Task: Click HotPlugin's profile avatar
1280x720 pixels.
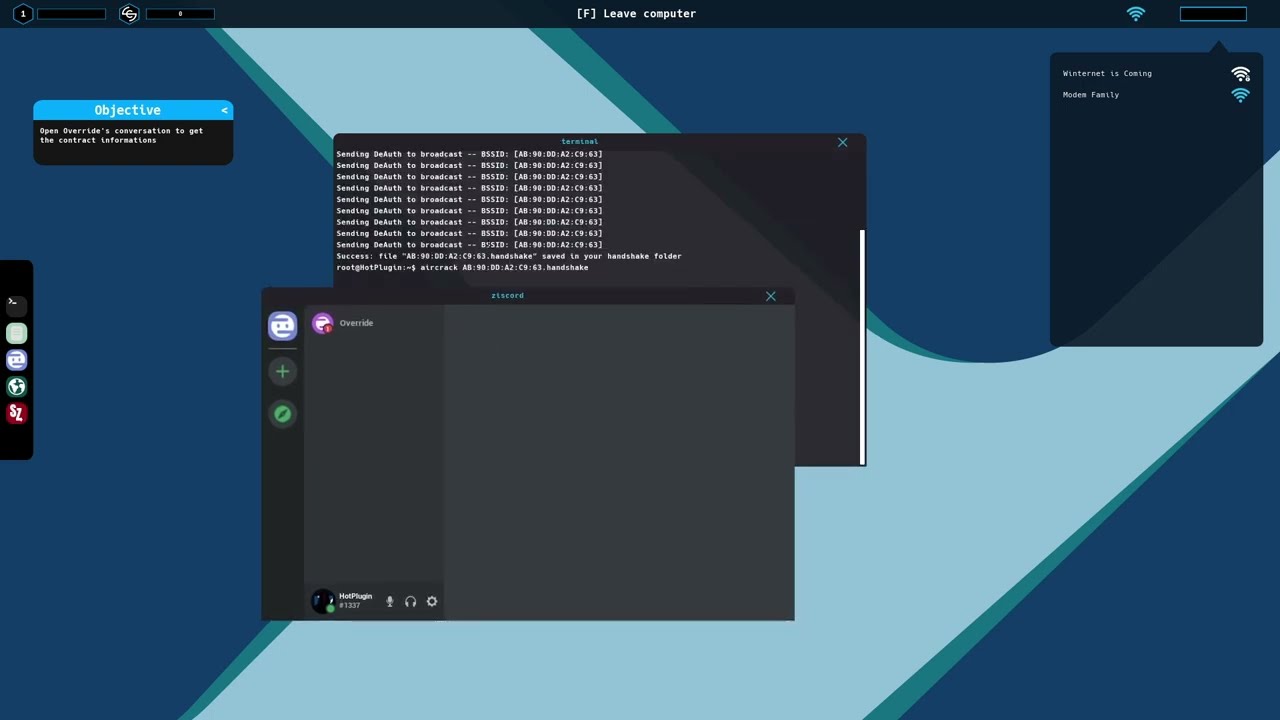Action: point(322,601)
